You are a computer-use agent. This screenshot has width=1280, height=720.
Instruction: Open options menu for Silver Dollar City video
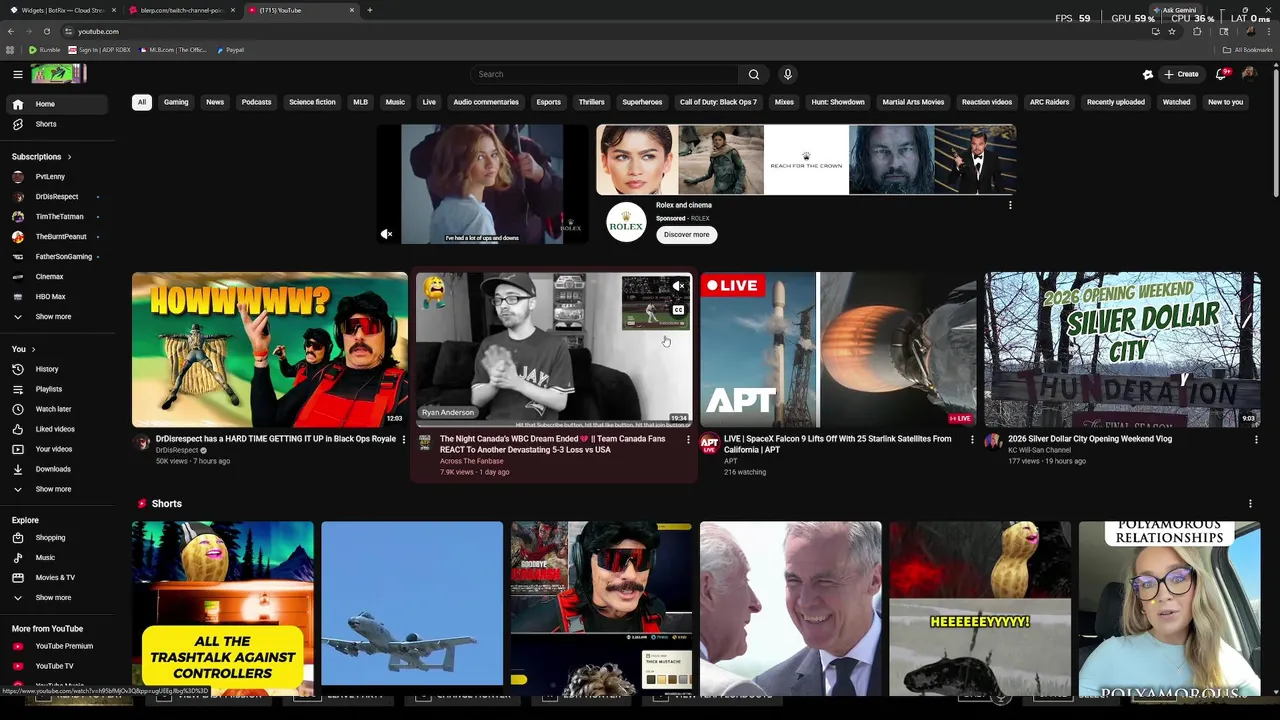(x=1256, y=439)
